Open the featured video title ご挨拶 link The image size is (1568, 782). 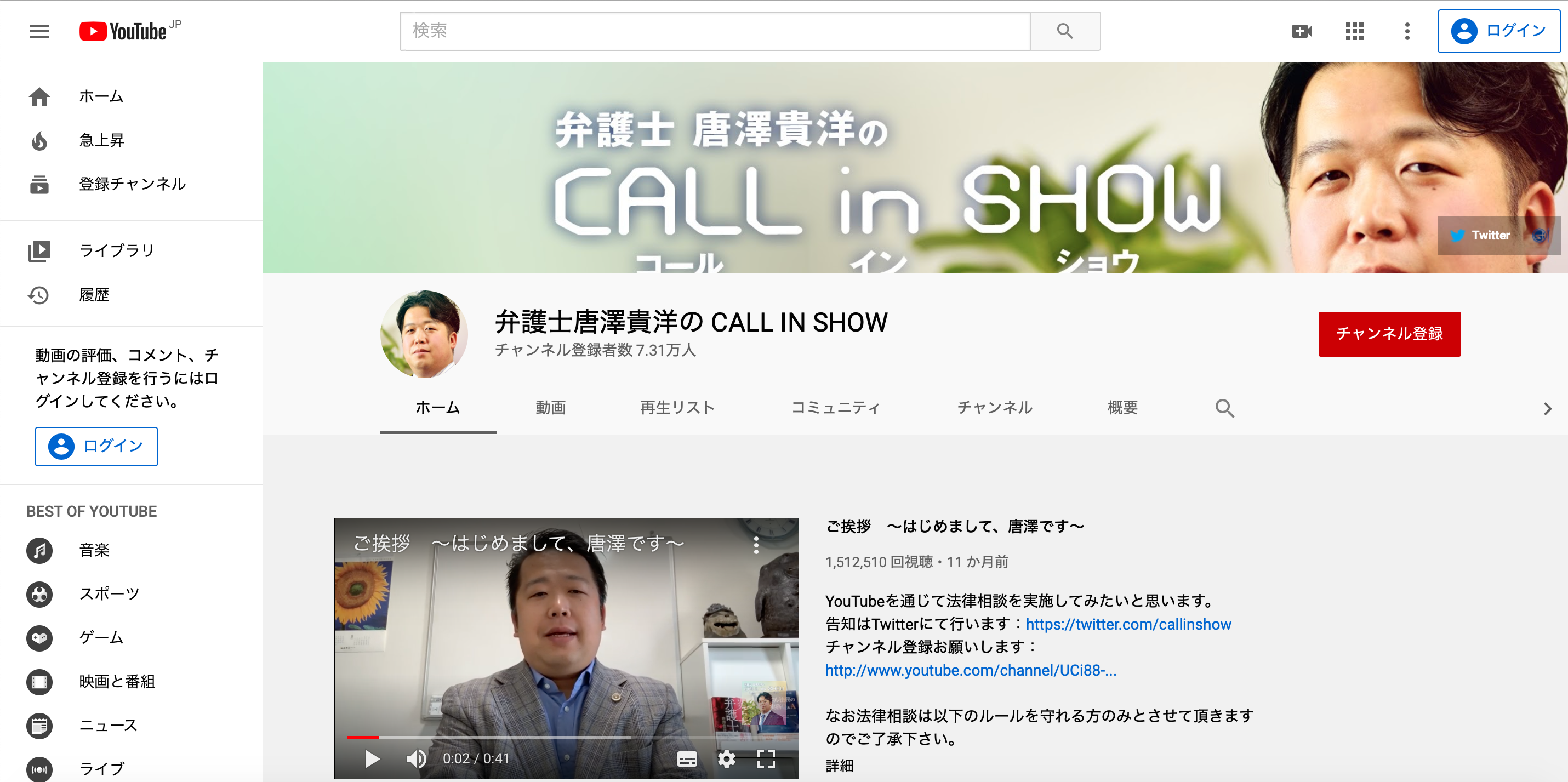click(954, 527)
